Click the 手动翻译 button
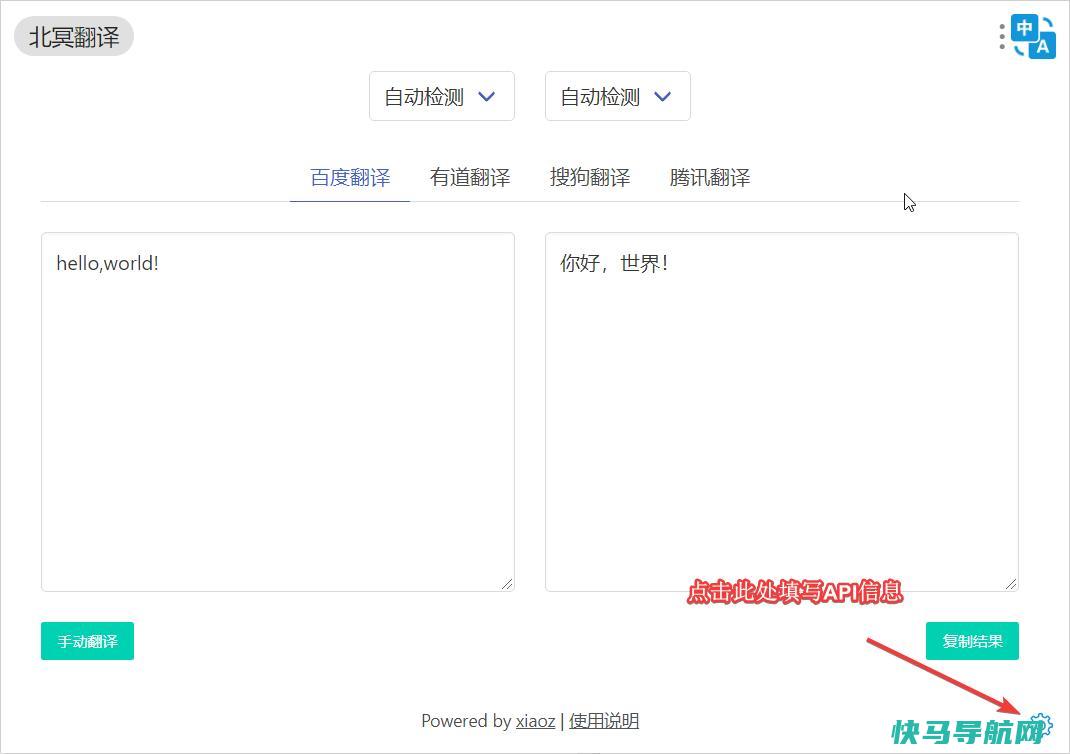 (87, 641)
